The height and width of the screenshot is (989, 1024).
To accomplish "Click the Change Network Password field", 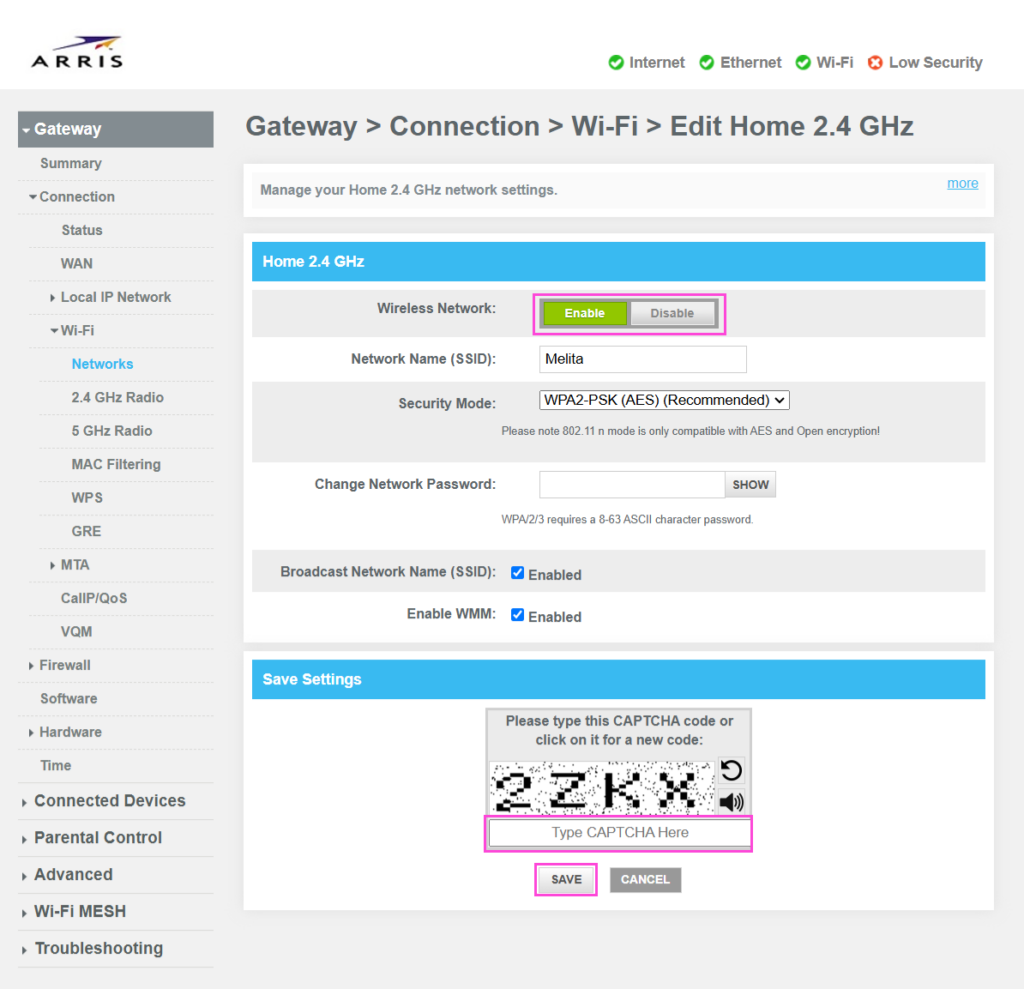I will coord(632,485).
